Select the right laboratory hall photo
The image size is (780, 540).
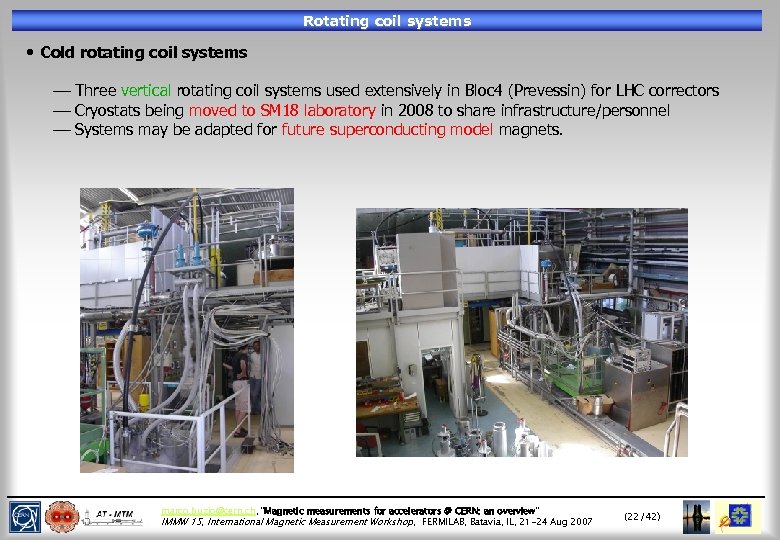click(x=522, y=332)
